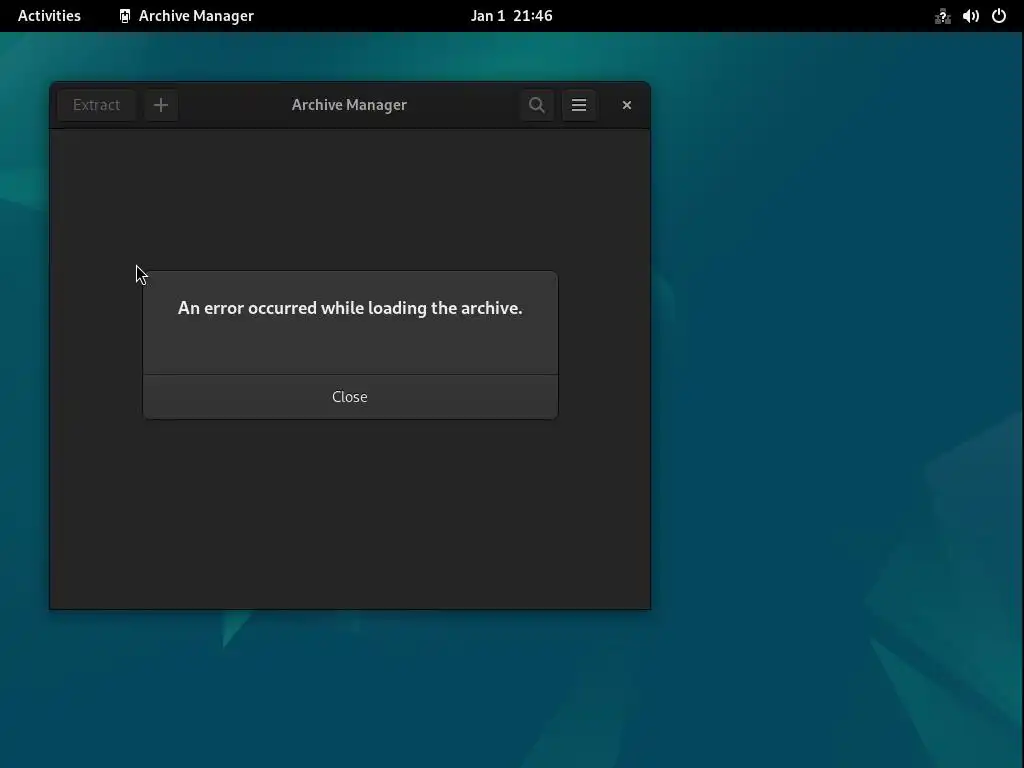
Task: Open the Archive Manager app menu in top bar
Action: tap(187, 16)
